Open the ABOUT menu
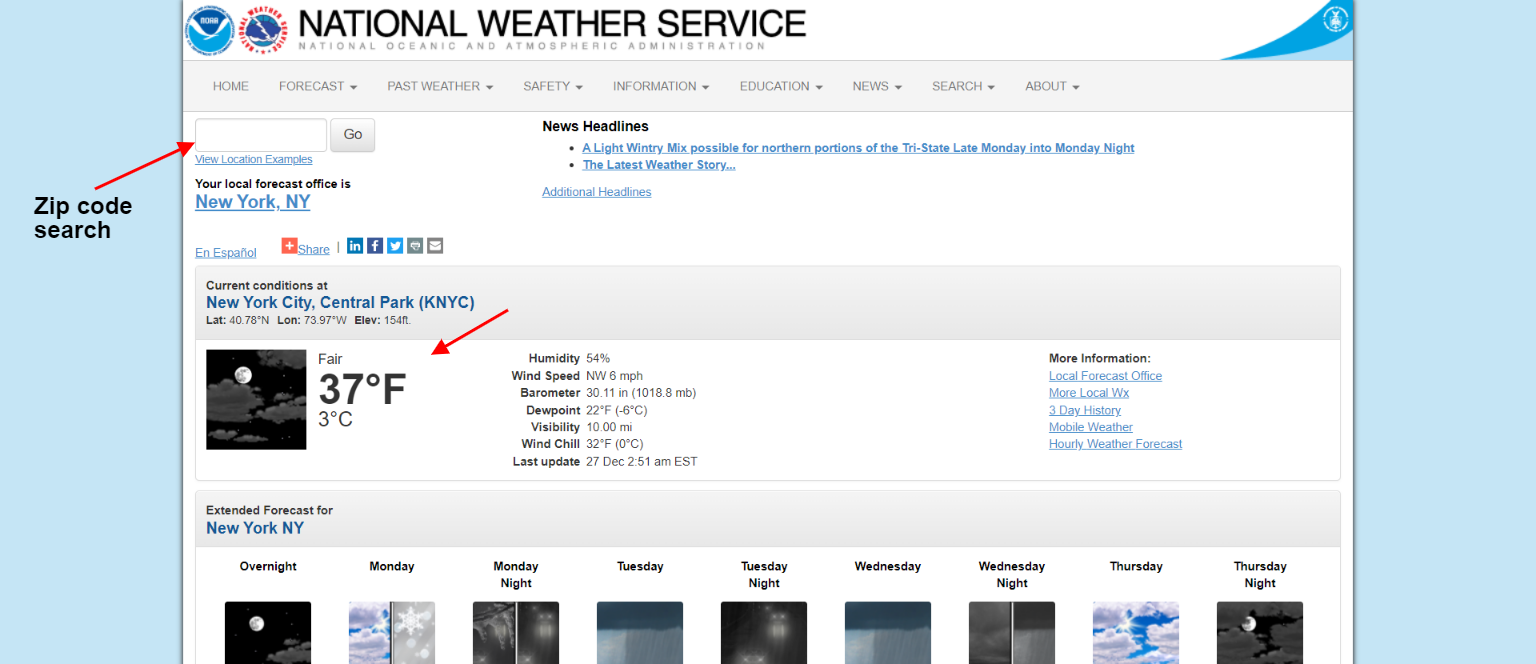This screenshot has height=664, width=1536. (x=1052, y=87)
